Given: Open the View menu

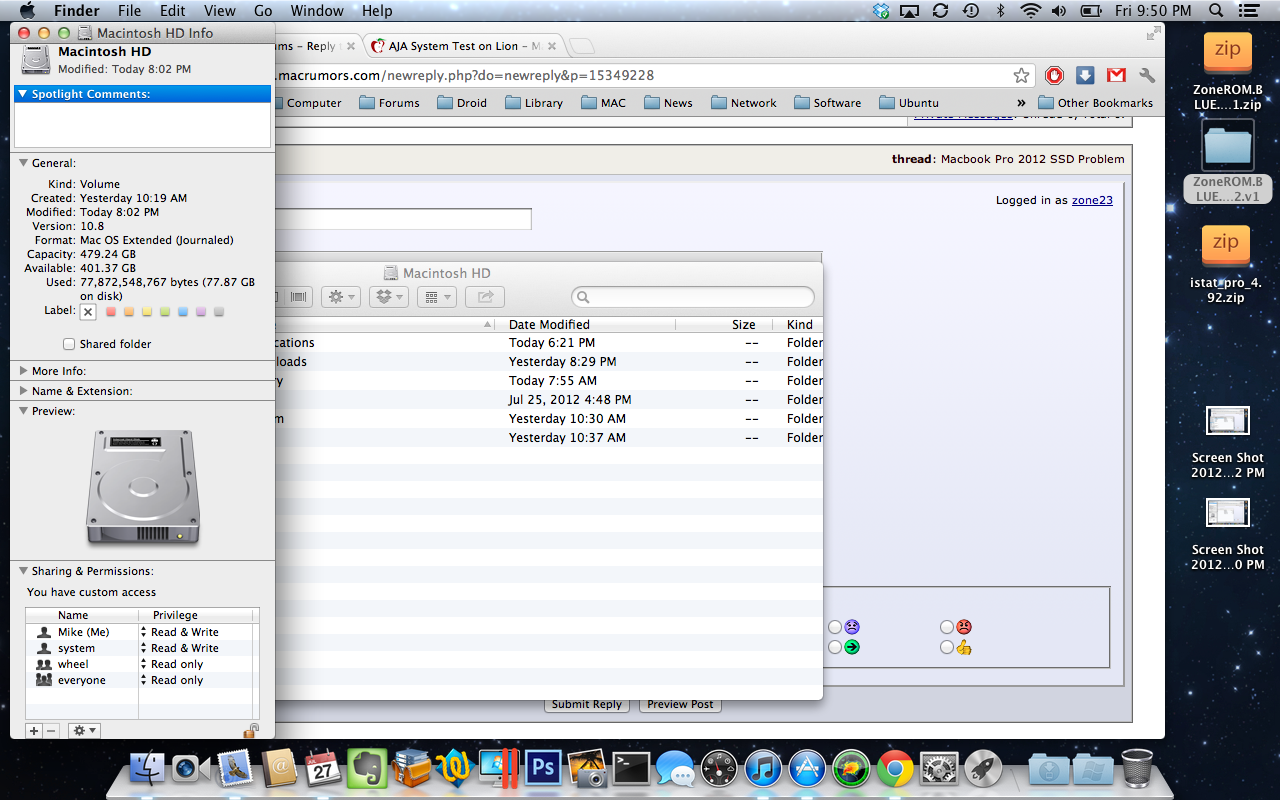Looking at the screenshot, I should click(220, 11).
